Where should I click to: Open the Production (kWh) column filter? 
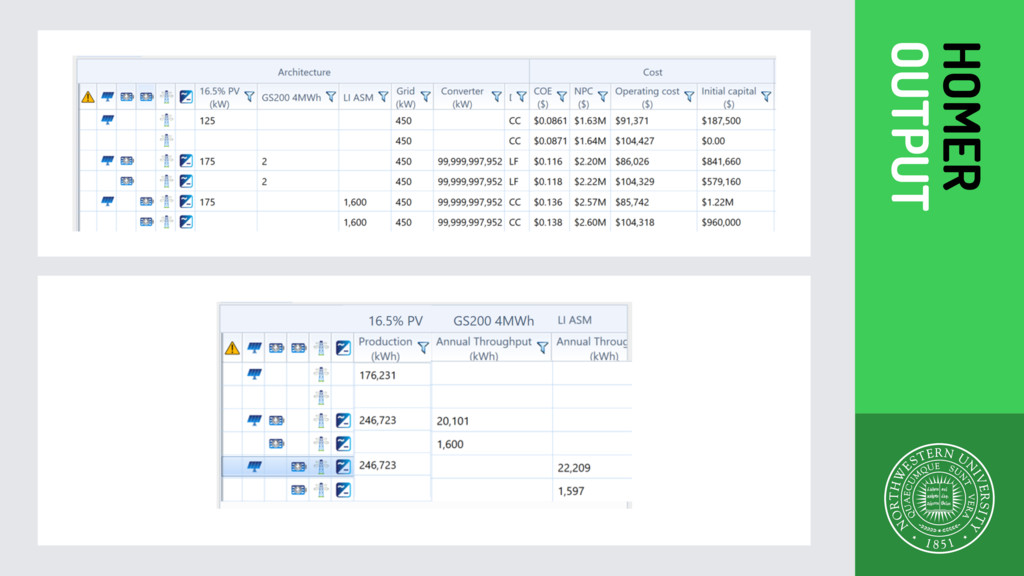pyautogui.click(x=423, y=347)
